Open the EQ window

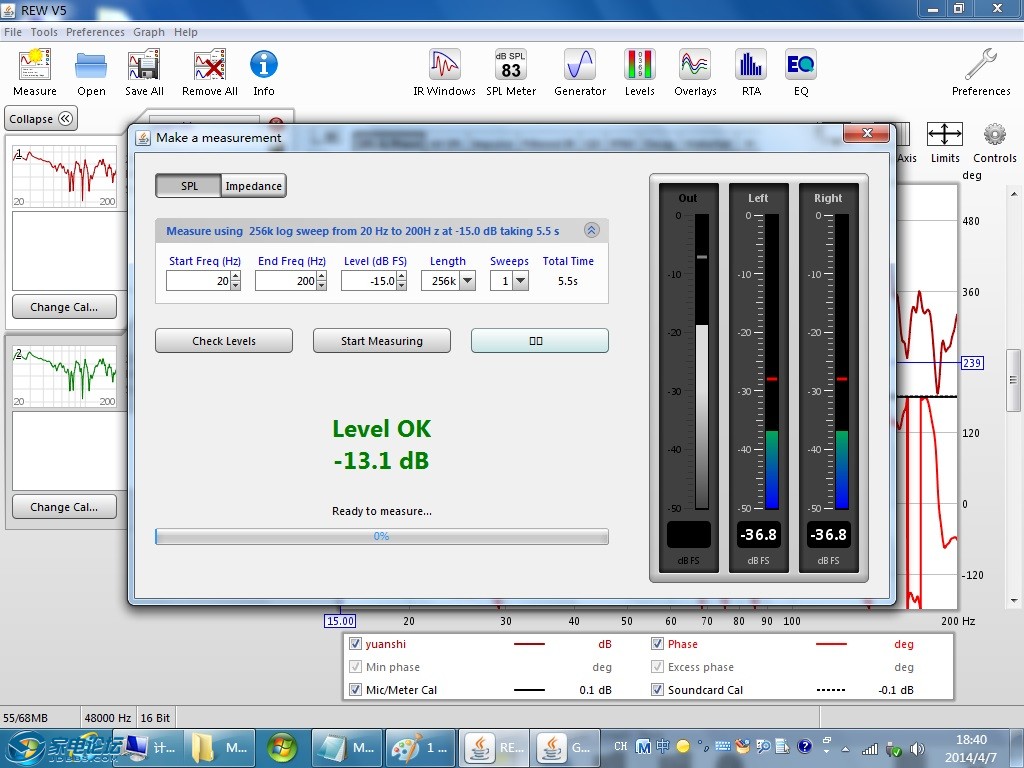click(801, 72)
